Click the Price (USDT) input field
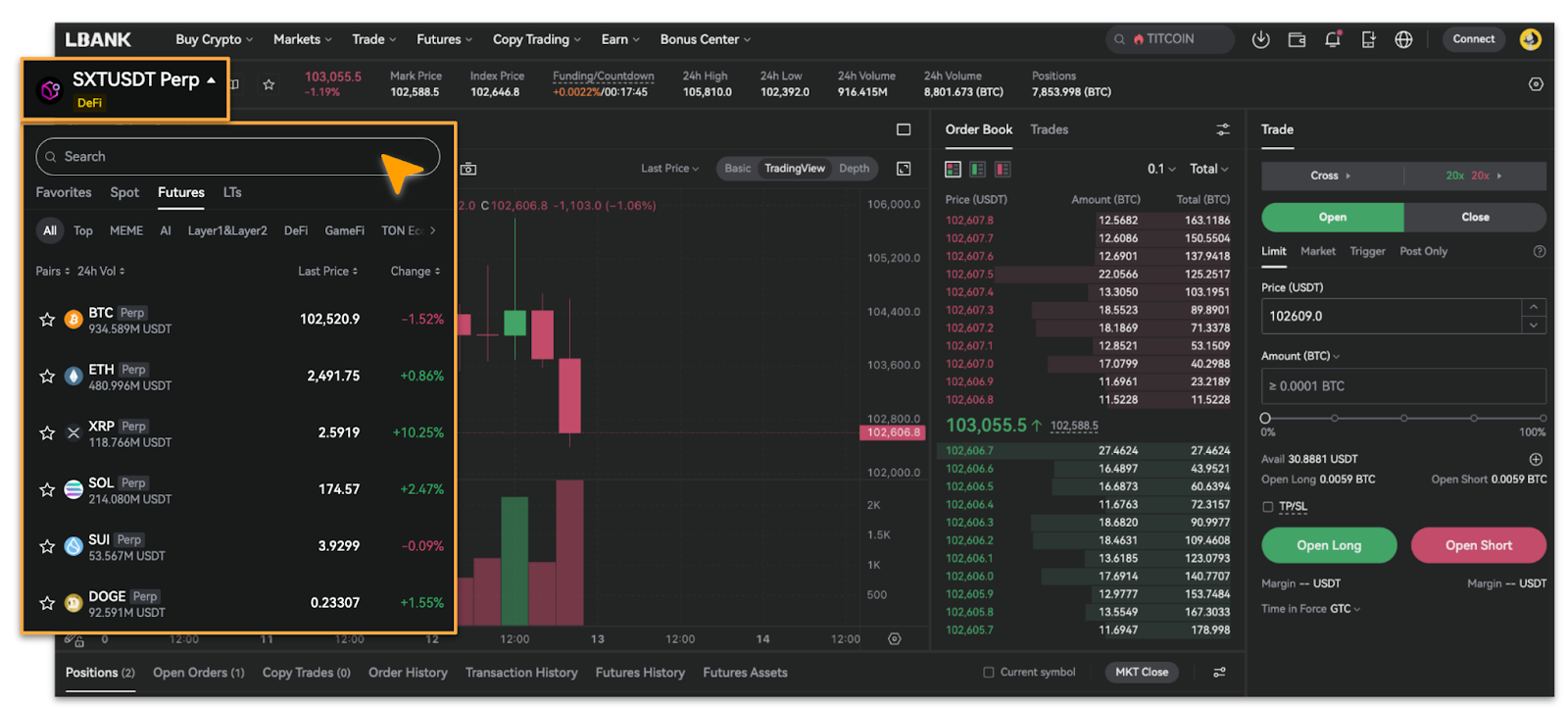This screenshot has width=1568, height=708. (1392, 316)
